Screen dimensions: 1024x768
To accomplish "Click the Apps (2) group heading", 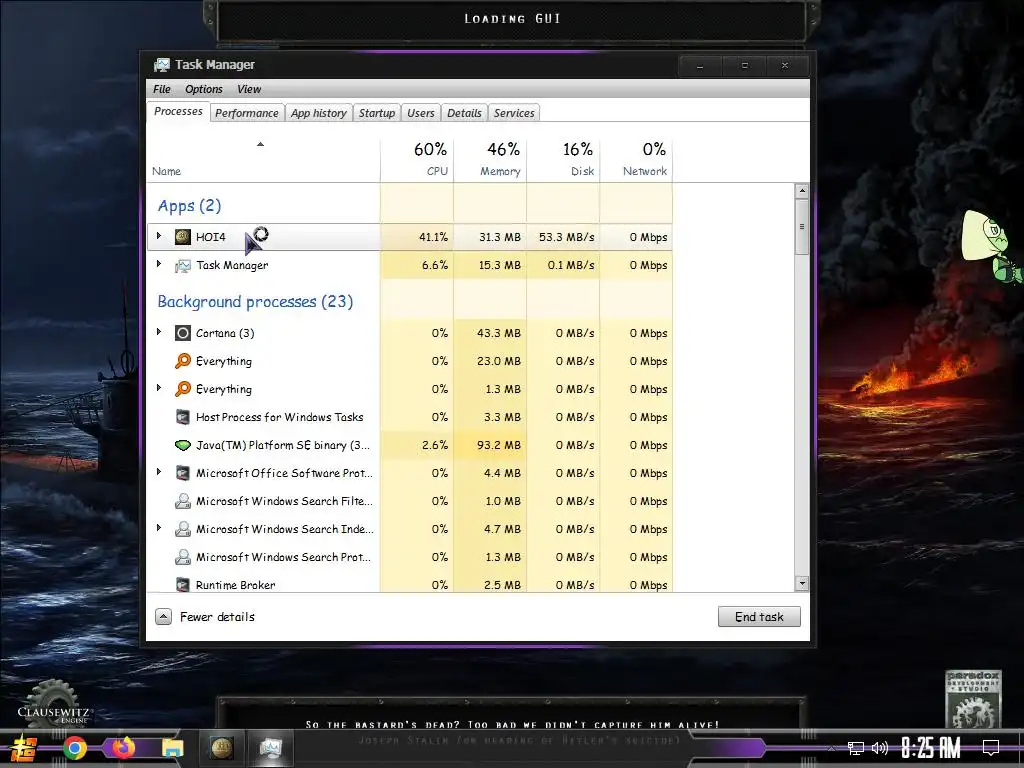I will click(x=189, y=206).
